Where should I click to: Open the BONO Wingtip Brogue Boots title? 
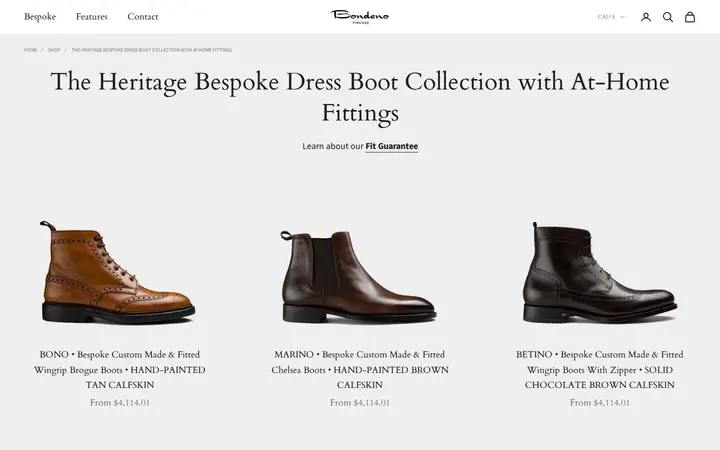tap(119, 370)
